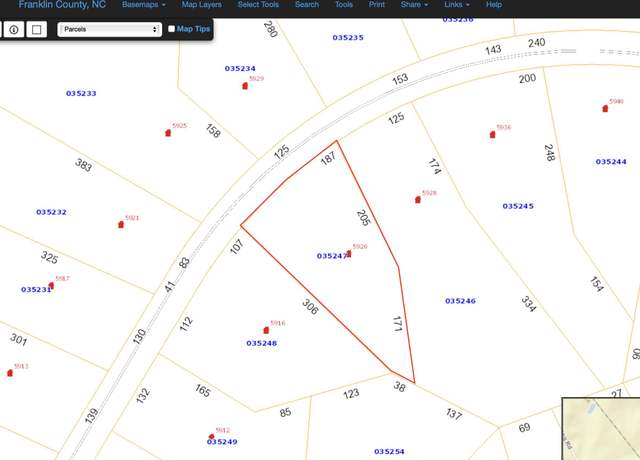640x460 pixels.
Task: Click parcel label 035247
Action: point(332,256)
